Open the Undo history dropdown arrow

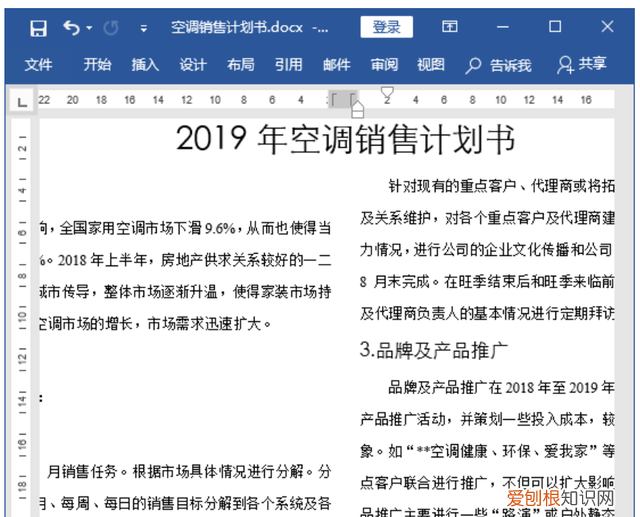click(89, 28)
